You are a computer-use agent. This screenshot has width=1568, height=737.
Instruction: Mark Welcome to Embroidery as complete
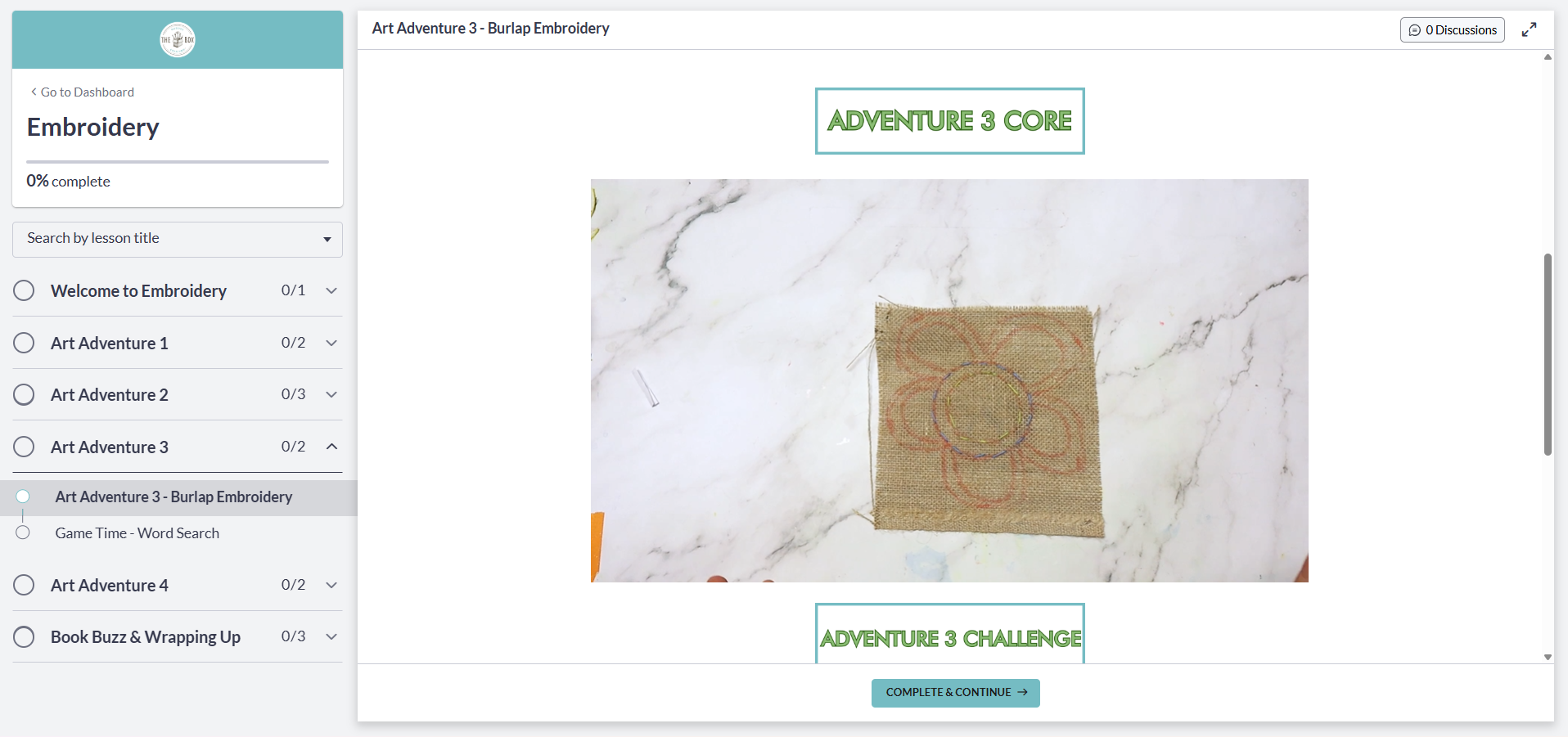click(23, 290)
